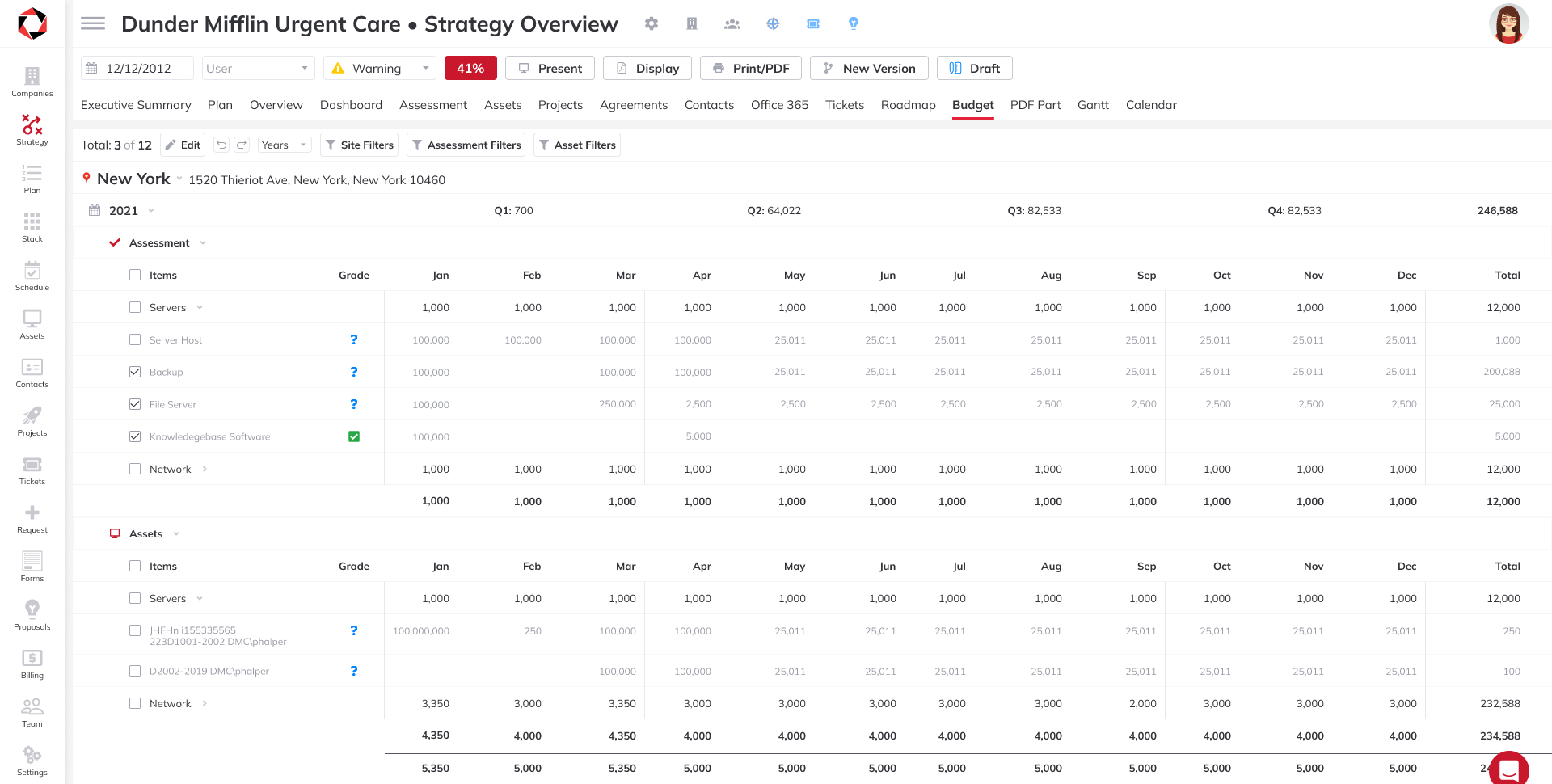Open the Years period dropdown
The image size is (1552, 784).
pyautogui.click(x=285, y=145)
